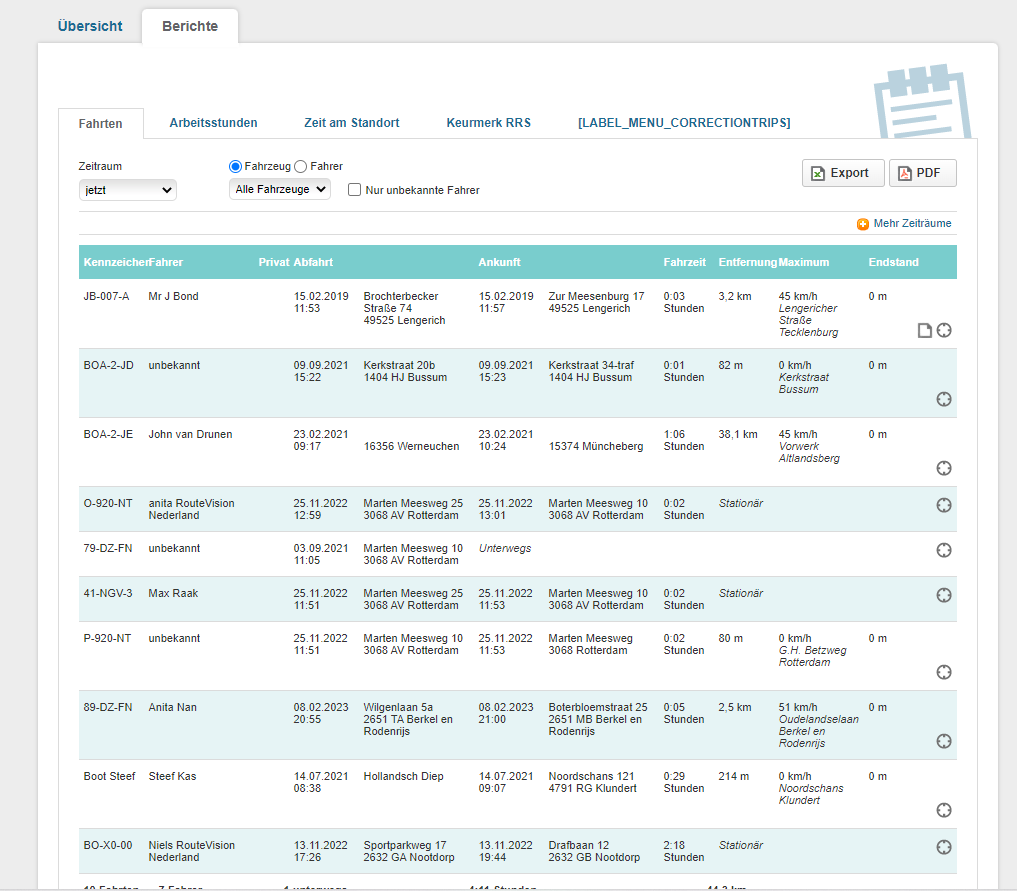Click the locate icon in BOA-2-JE row

944,469
